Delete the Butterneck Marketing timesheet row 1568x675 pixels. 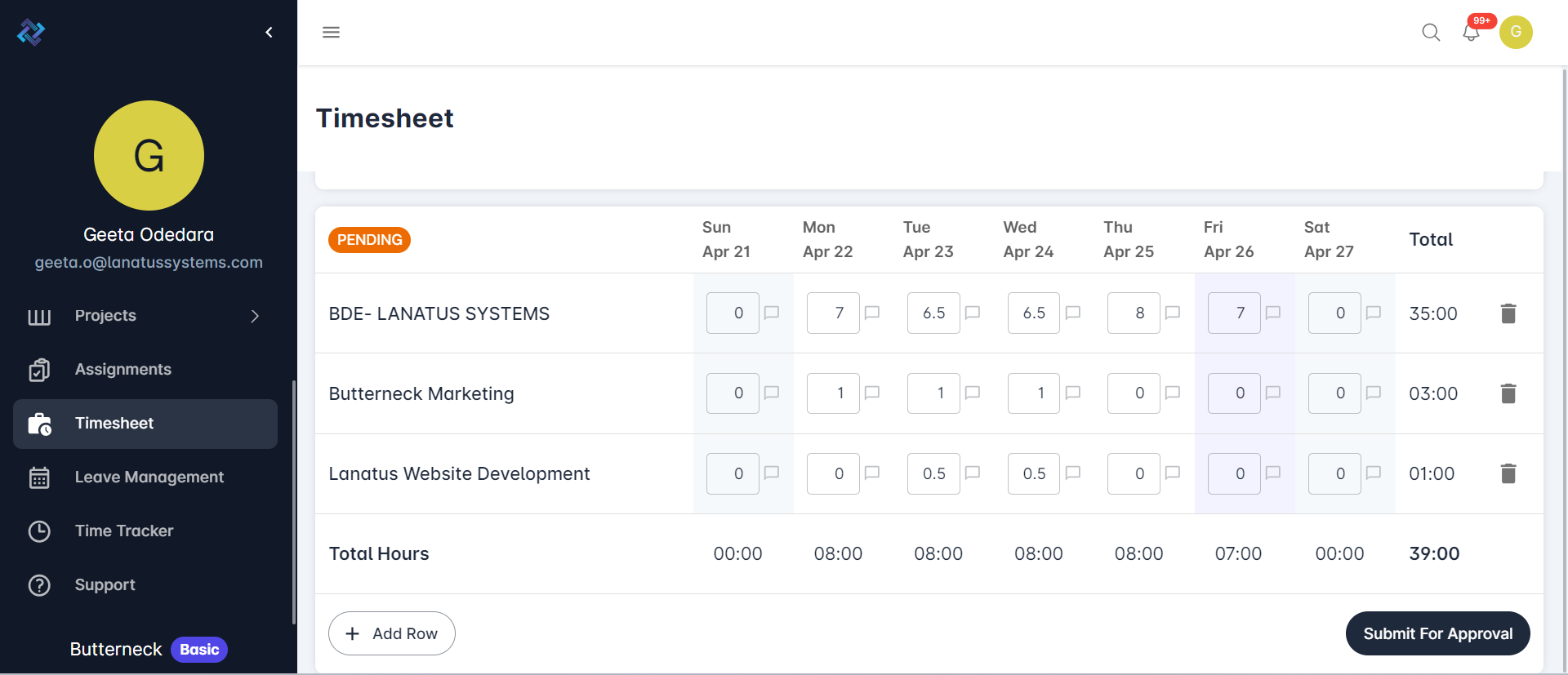(1508, 393)
